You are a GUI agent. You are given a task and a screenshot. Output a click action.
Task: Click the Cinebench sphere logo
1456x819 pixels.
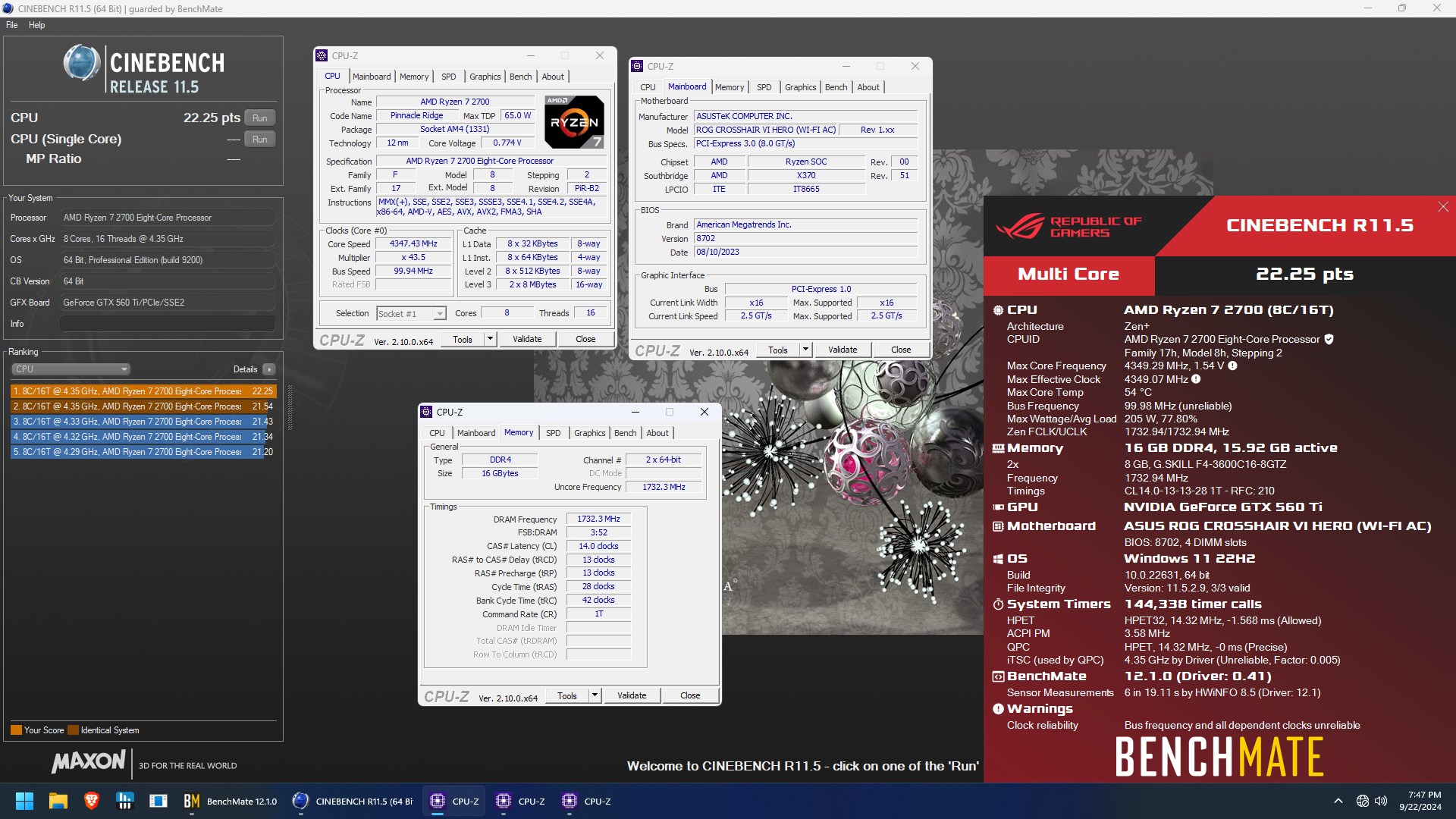pyautogui.click(x=81, y=63)
